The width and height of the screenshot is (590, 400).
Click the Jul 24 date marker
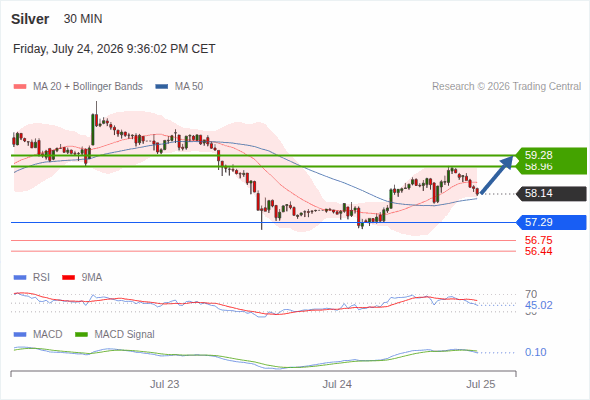point(337,384)
